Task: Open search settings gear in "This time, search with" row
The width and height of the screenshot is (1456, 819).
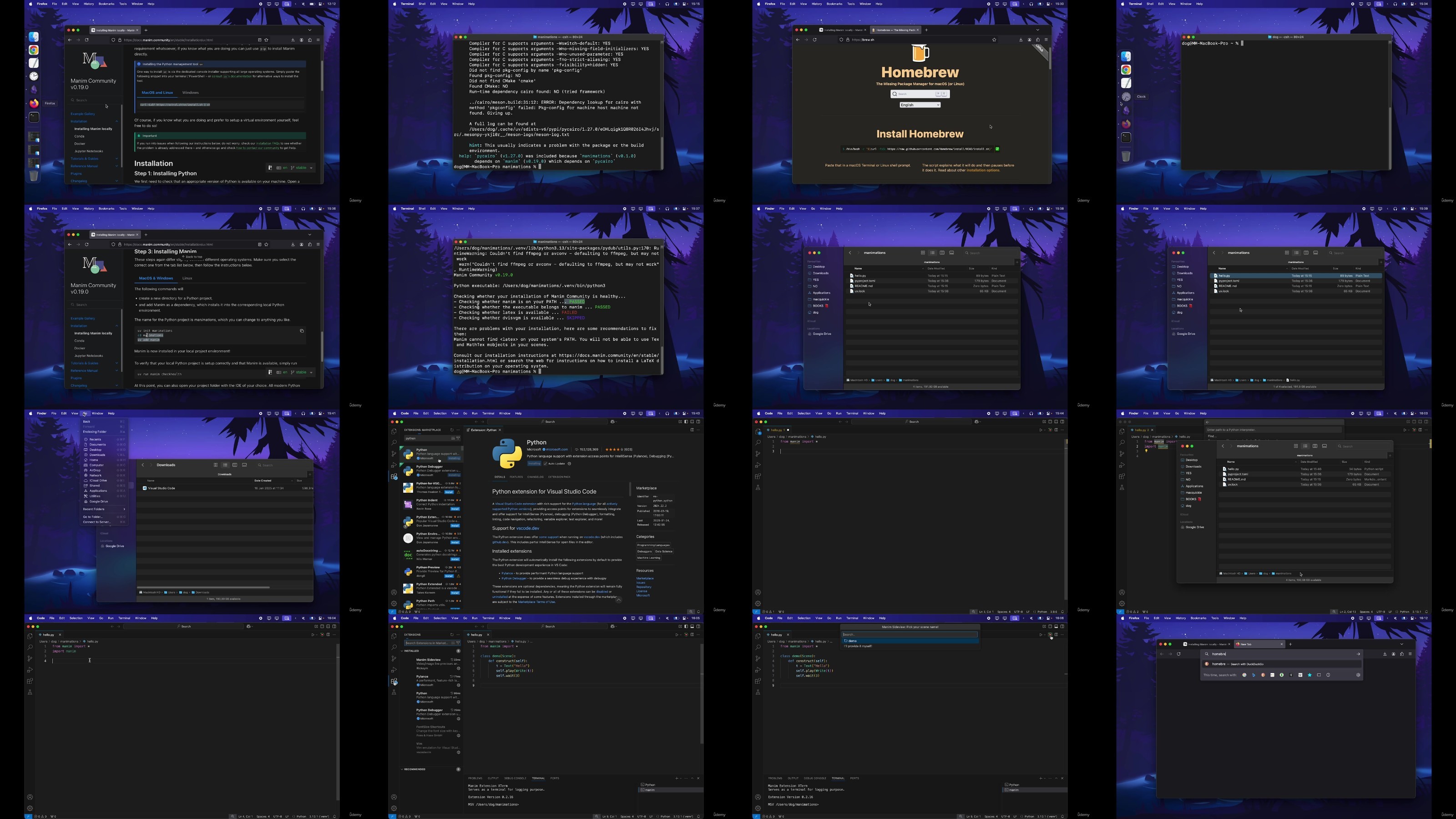Action: [1358, 675]
